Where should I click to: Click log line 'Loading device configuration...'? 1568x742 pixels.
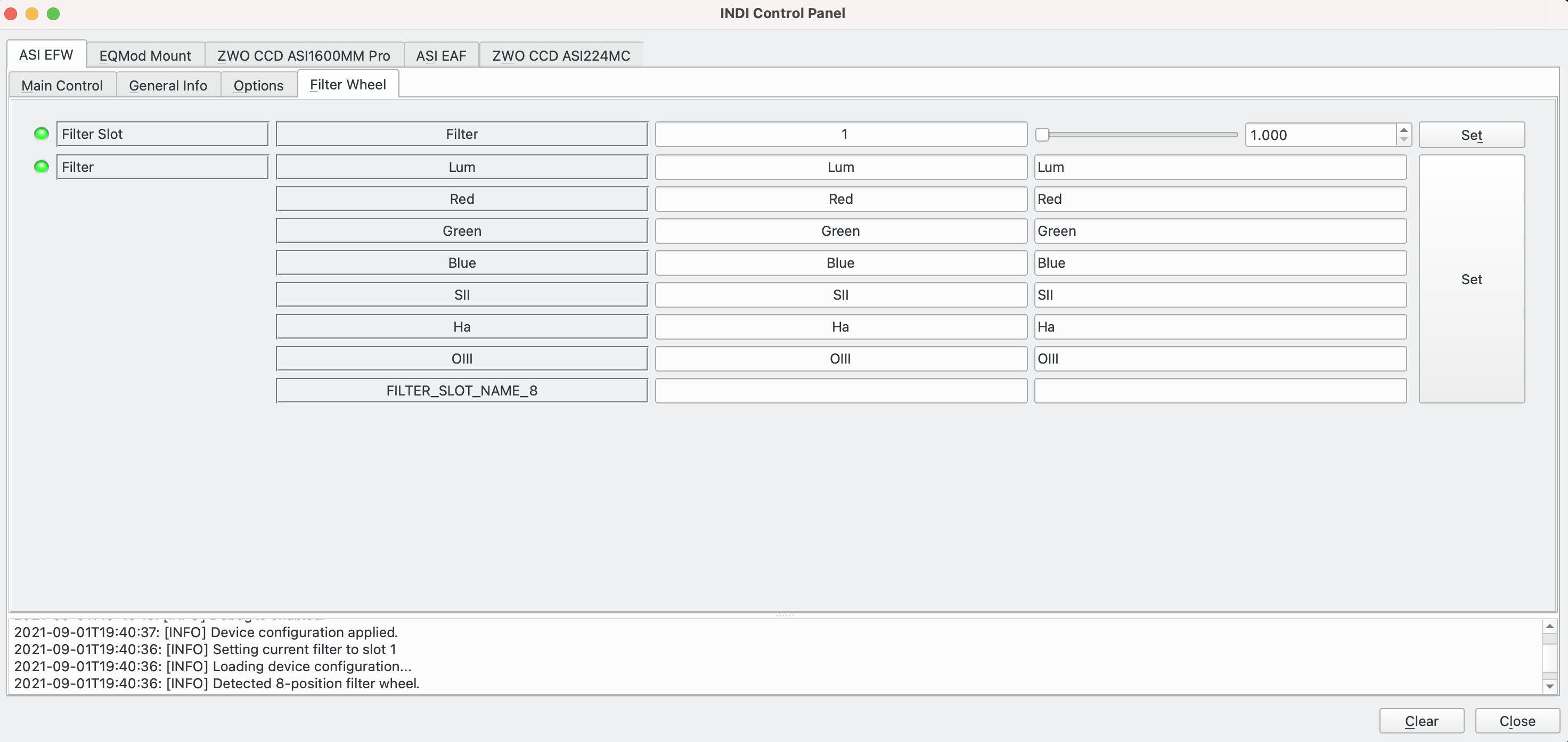coord(213,666)
